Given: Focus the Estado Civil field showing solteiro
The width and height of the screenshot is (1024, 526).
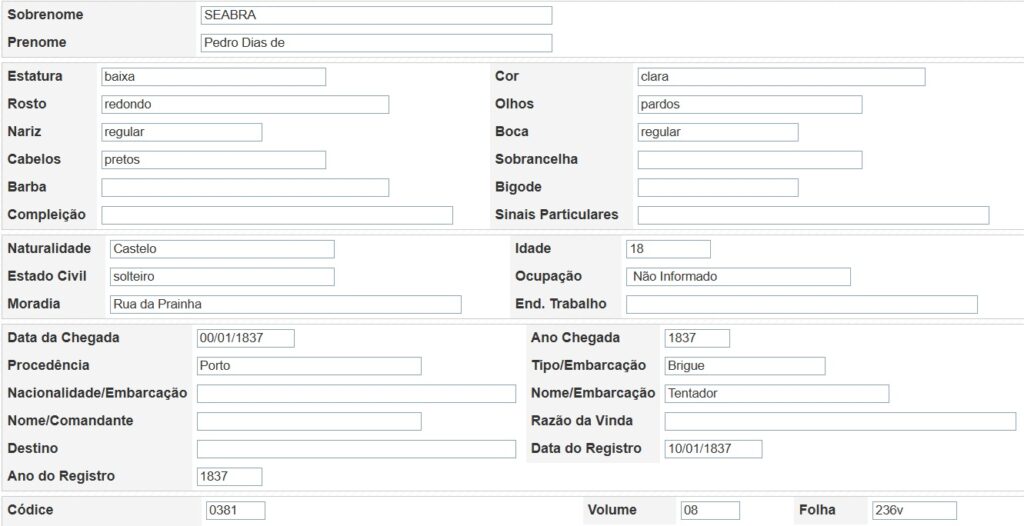Looking at the screenshot, I should pos(222,277).
